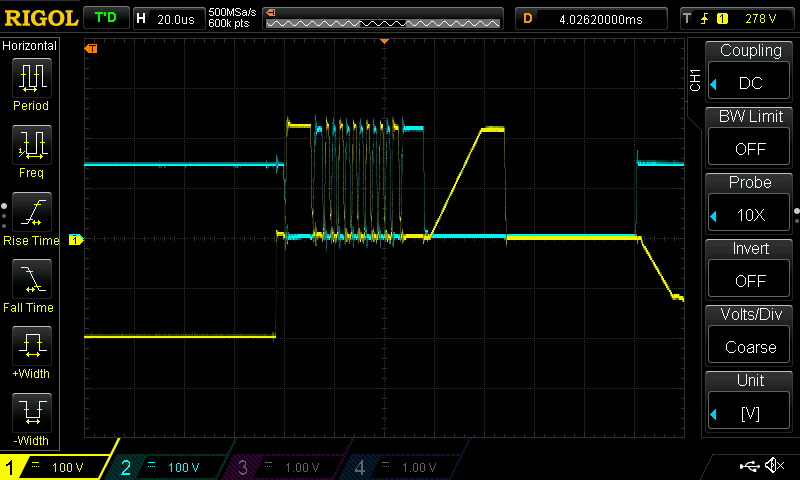Image resolution: width=800 pixels, height=480 pixels.
Task: Click the muted speaker icon
Action: point(774,465)
